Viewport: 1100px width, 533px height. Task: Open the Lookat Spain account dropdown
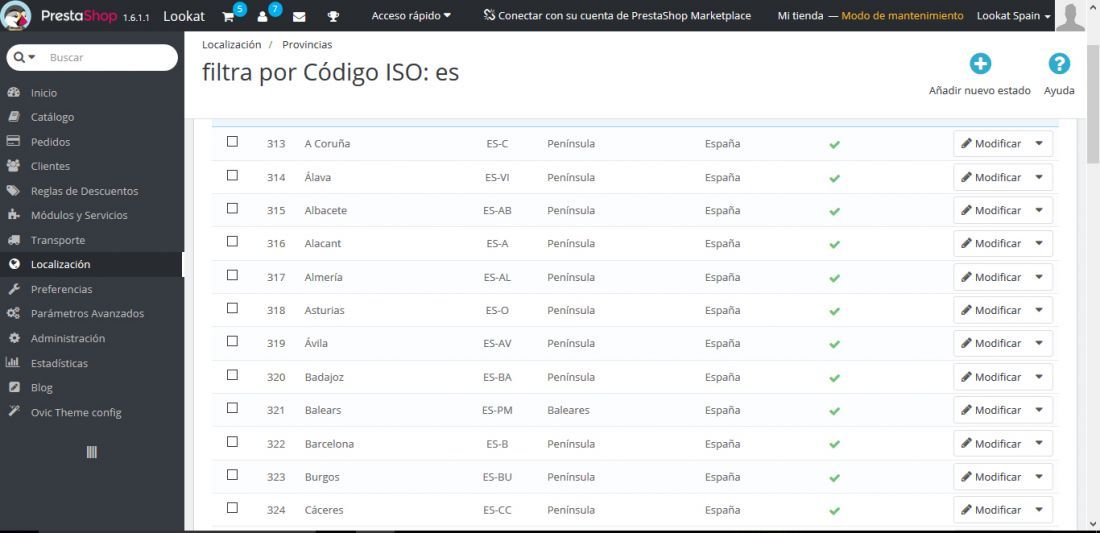point(1014,15)
